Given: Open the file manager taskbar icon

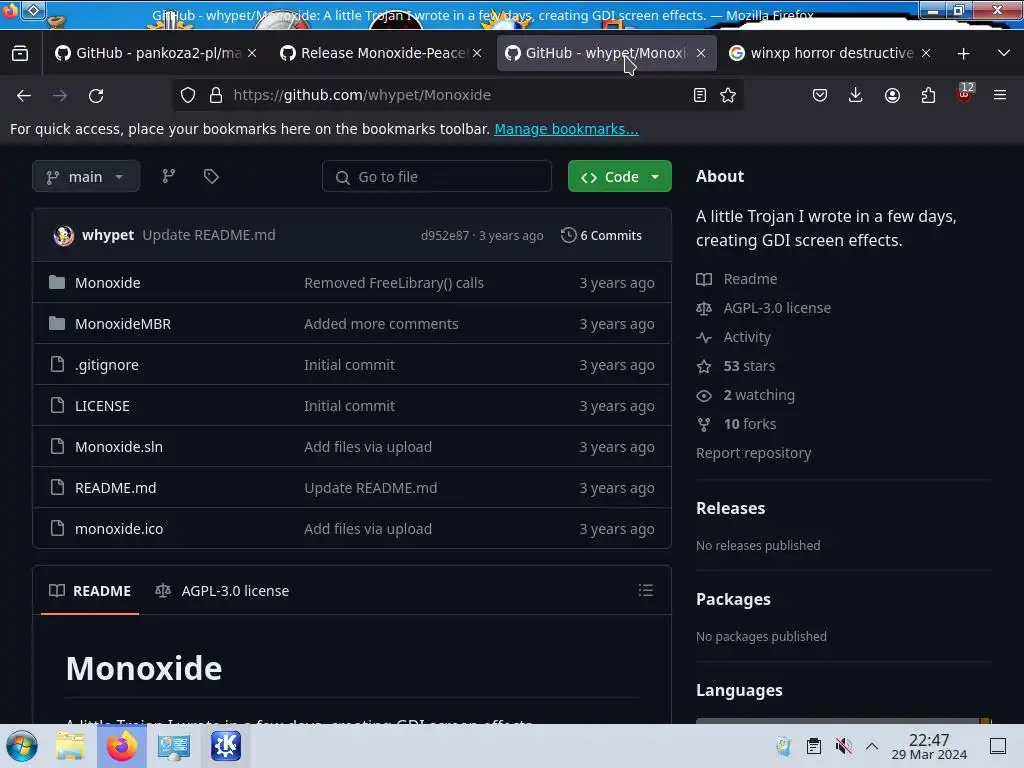Looking at the screenshot, I should tap(70, 746).
